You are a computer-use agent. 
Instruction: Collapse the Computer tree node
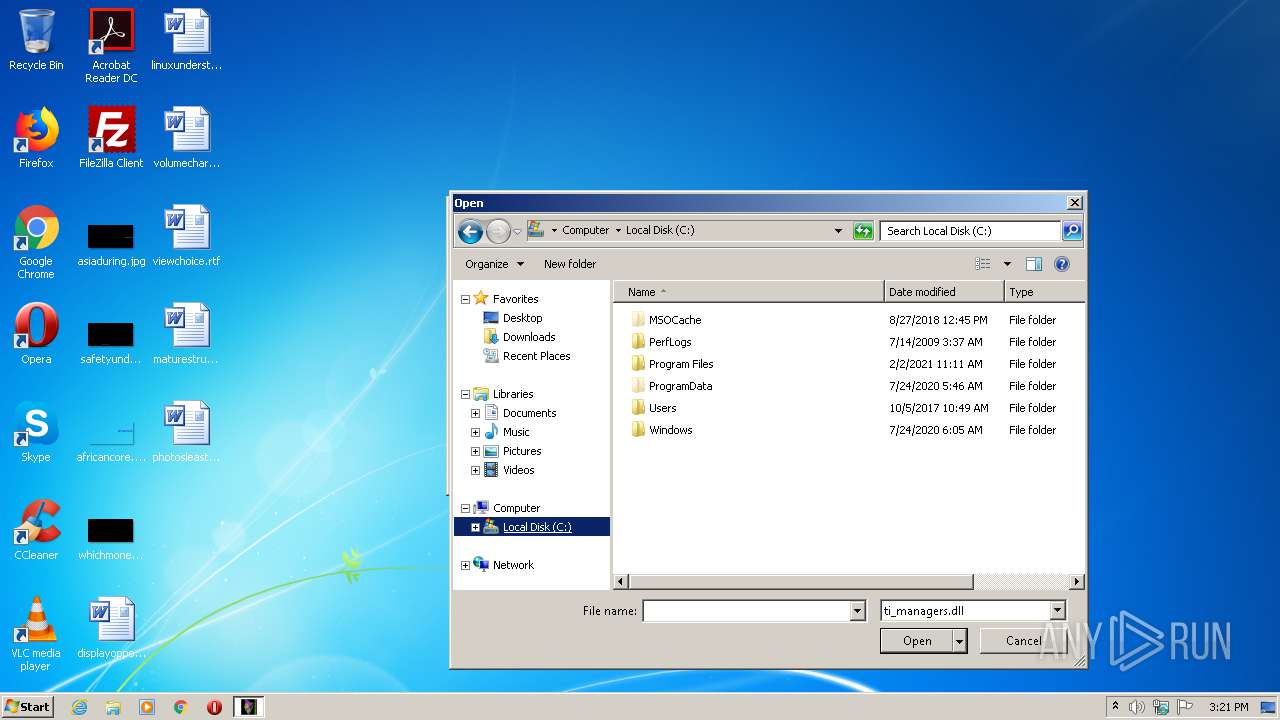click(x=465, y=508)
